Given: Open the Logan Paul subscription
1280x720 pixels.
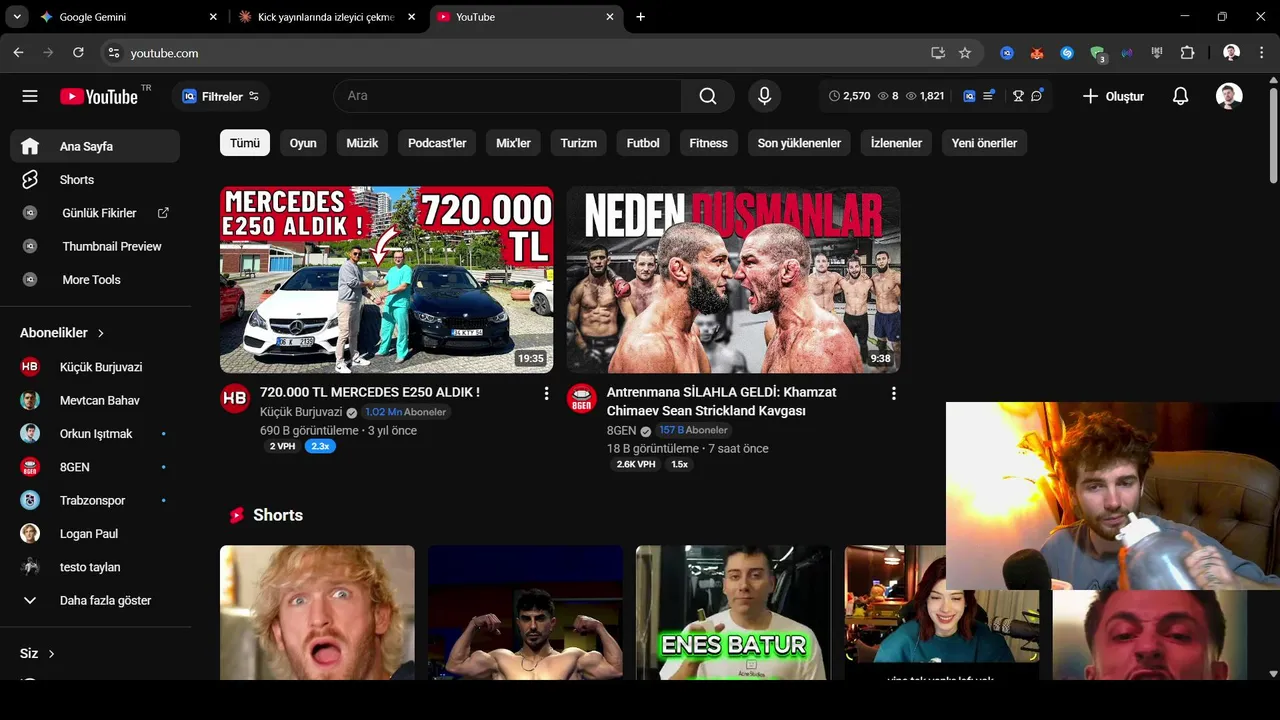Looking at the screenshot, I should pos(95,534).
